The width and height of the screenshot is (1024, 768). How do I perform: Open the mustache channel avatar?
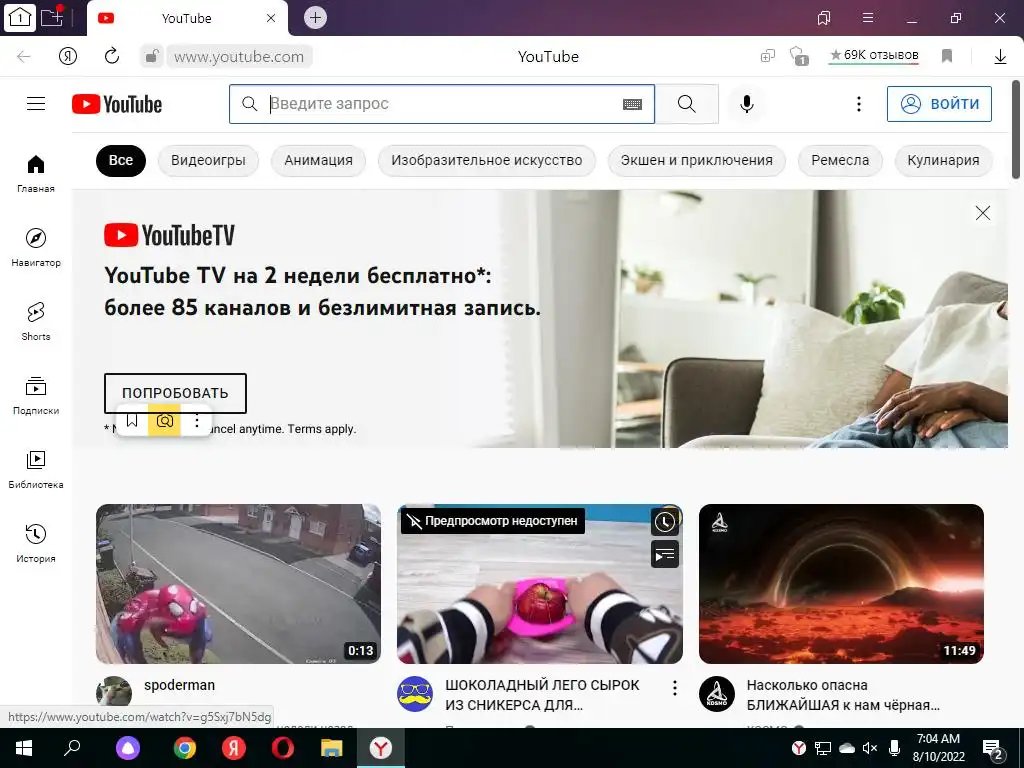415,694
